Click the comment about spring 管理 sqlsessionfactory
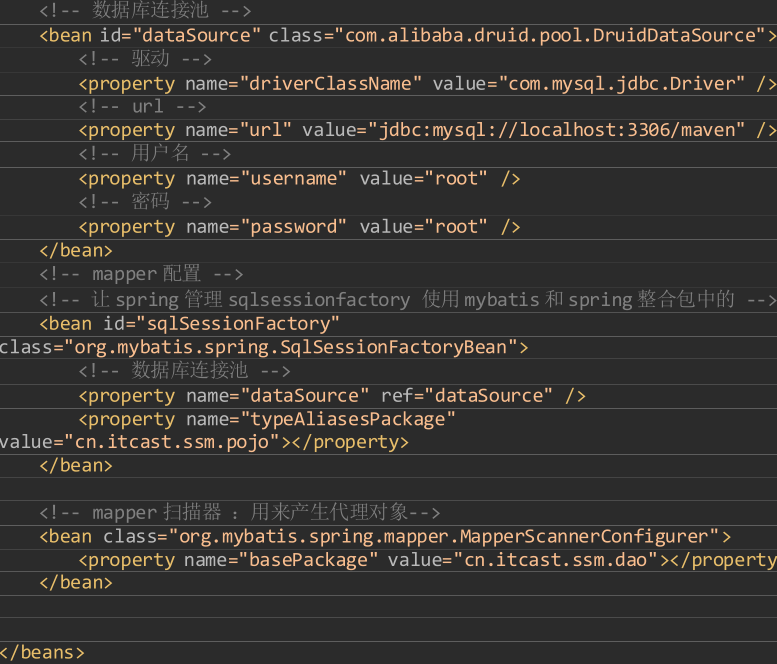 point(407,299)
